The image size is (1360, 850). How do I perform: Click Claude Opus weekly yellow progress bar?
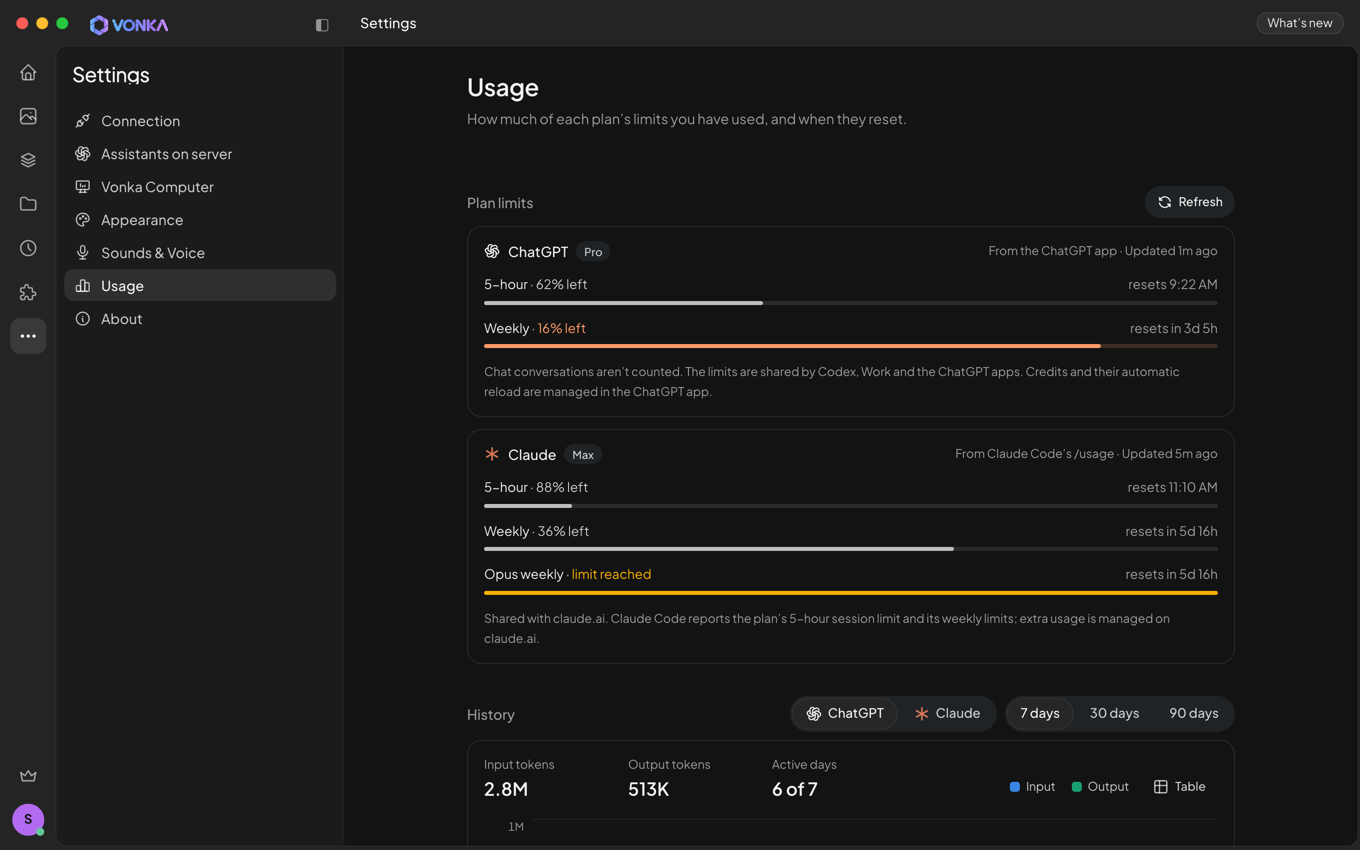coord(851,593)
